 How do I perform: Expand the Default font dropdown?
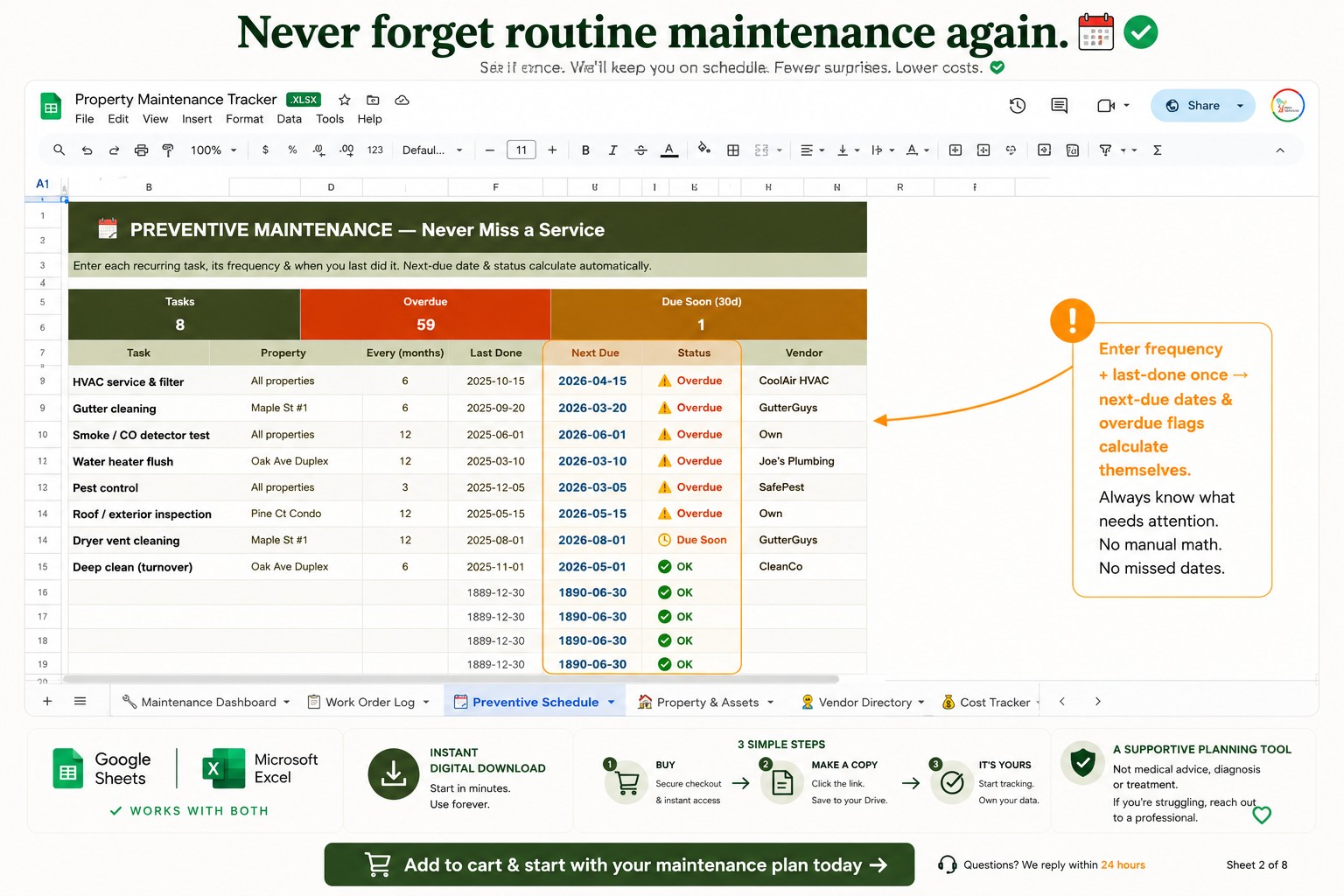[x=432, y=150]
